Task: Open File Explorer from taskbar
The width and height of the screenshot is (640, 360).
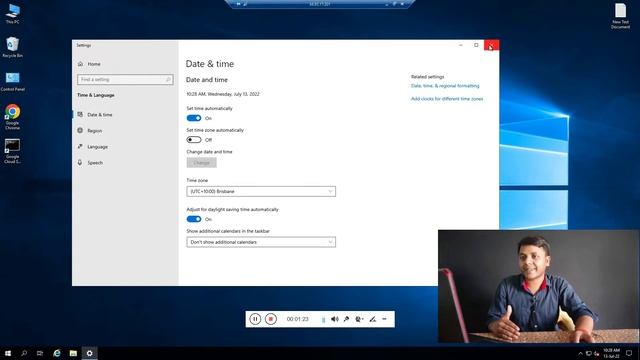Action: [73, 353]
